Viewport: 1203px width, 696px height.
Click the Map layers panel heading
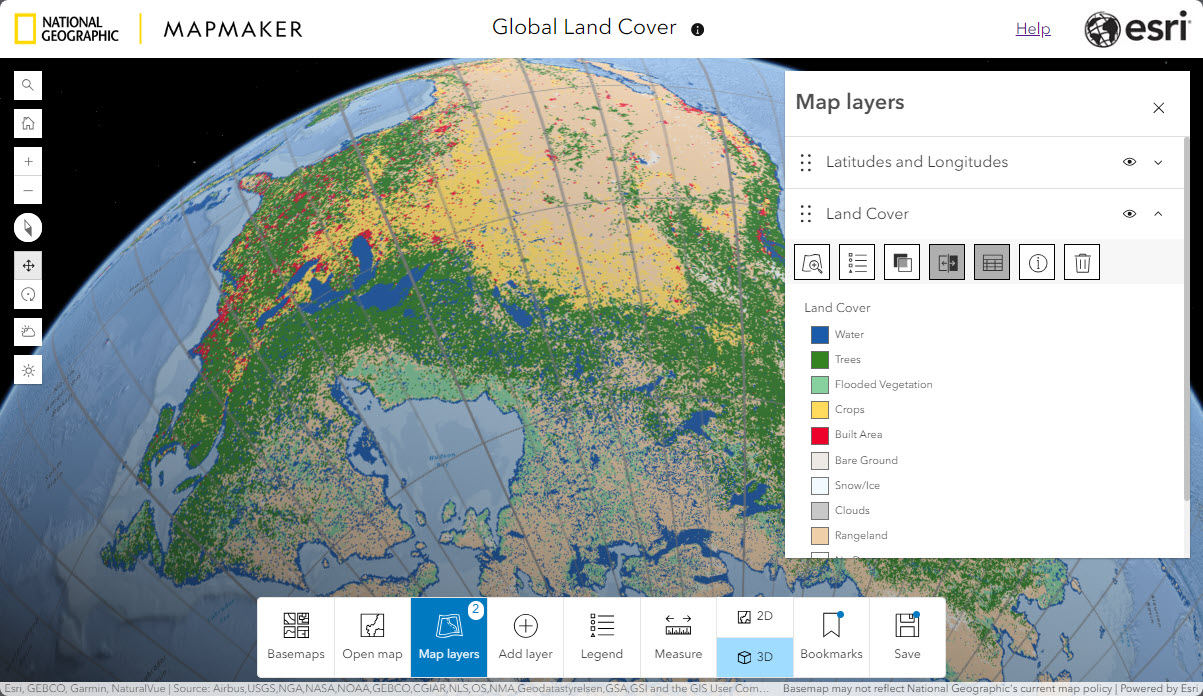coord(850,102)
